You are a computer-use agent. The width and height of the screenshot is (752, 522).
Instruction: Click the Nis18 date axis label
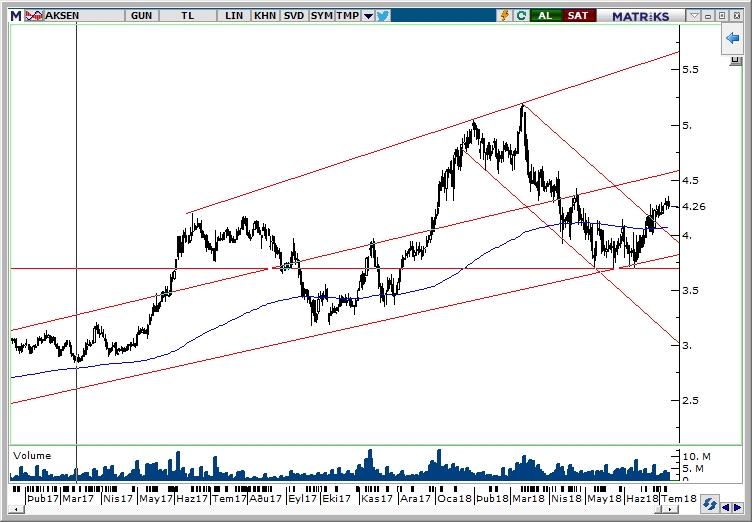click(x=566, y=498)
